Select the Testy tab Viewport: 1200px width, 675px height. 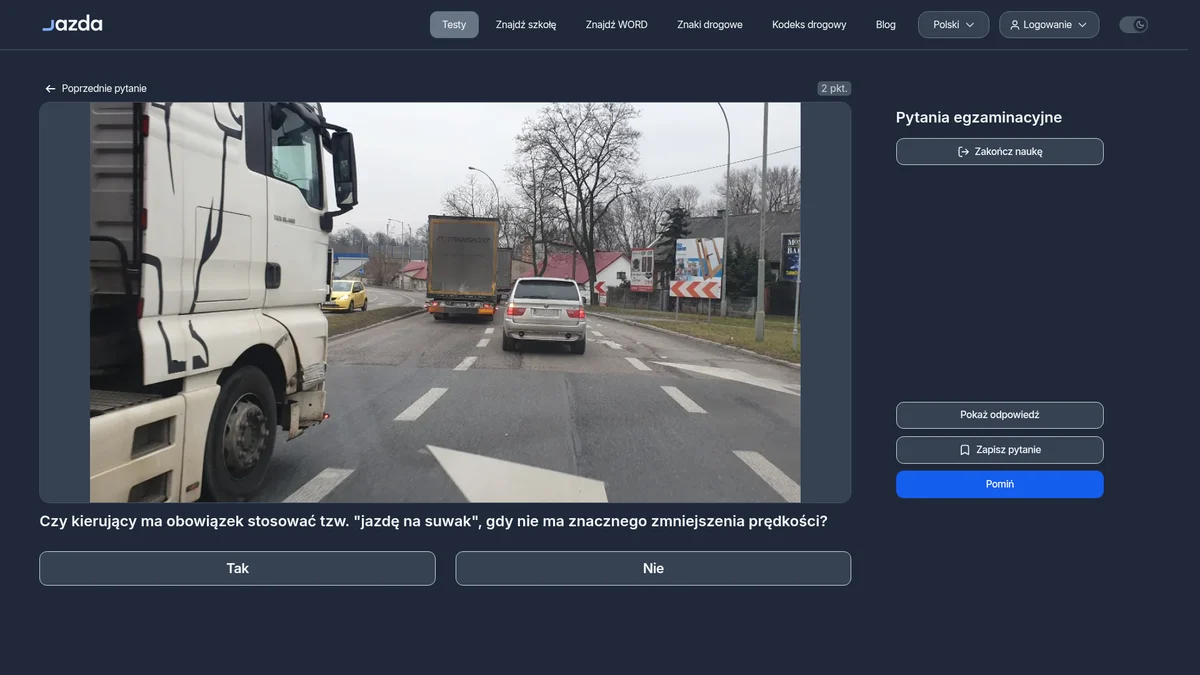tap(454, 25)
